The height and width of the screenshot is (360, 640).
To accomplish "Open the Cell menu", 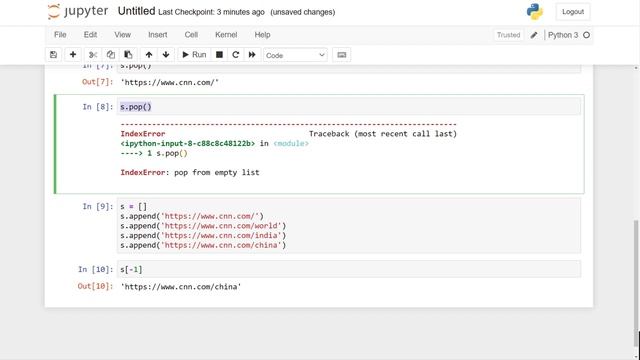I will pos(191,35).
